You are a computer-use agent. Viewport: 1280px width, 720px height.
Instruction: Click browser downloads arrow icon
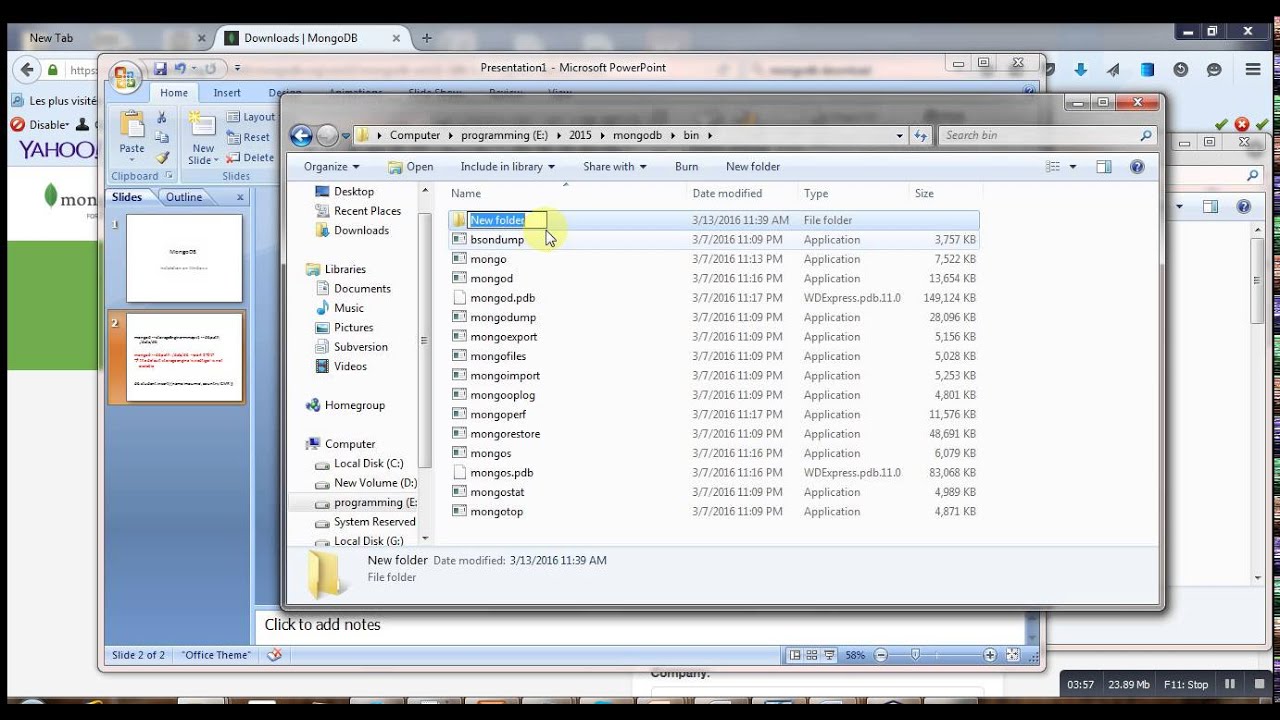[x=1080, y=70]
